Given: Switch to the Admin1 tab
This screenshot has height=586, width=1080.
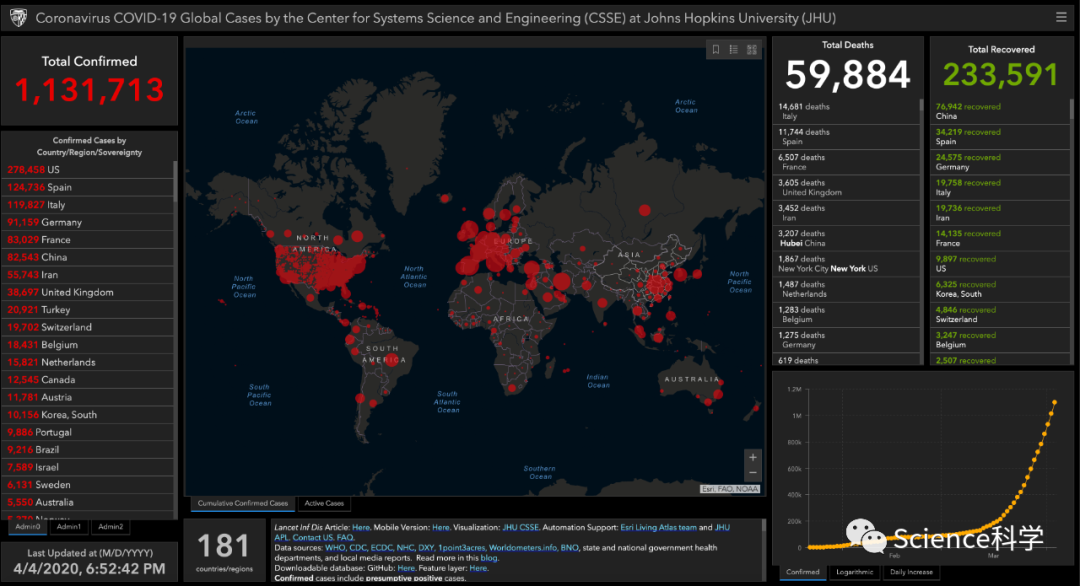Looking at the screenshot, I should coord(69,527).
